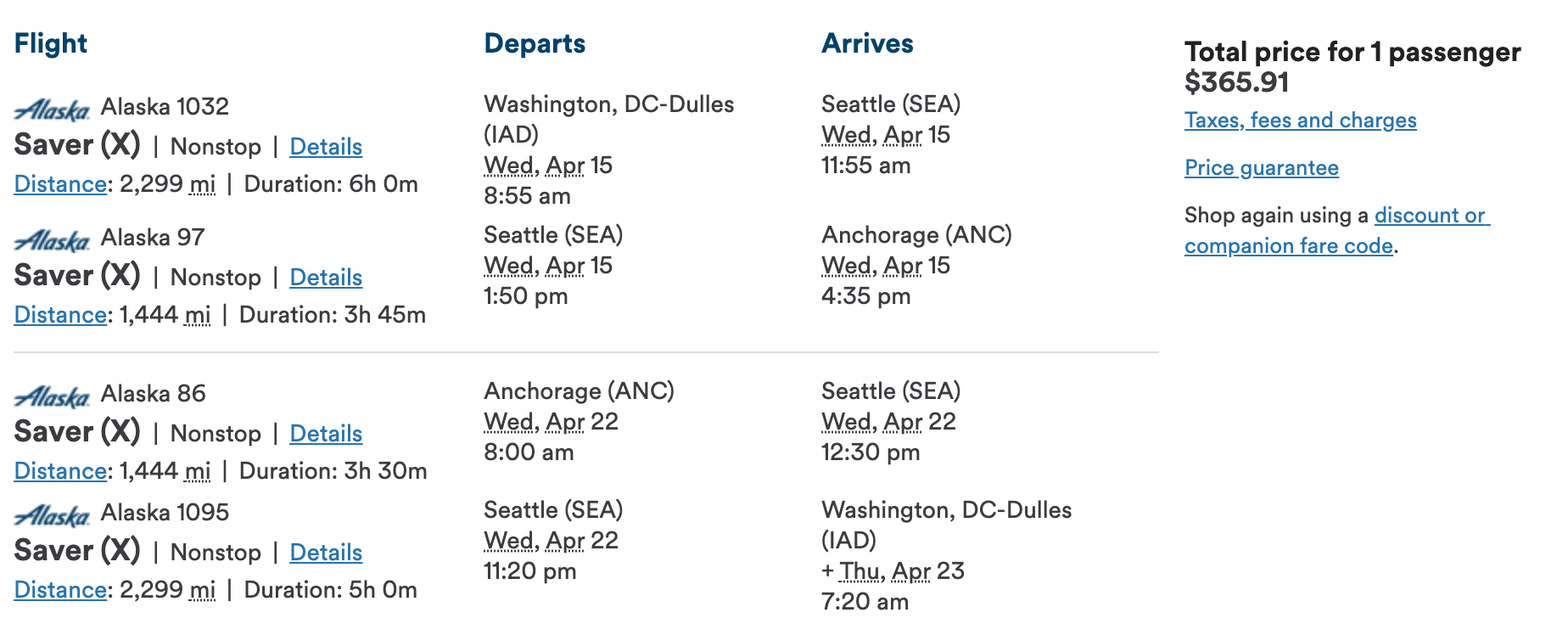This screenshot has width=1568, height=635.
Task: Open Distance link for 3h 30m flight
Action: click(x=60, y=471)
